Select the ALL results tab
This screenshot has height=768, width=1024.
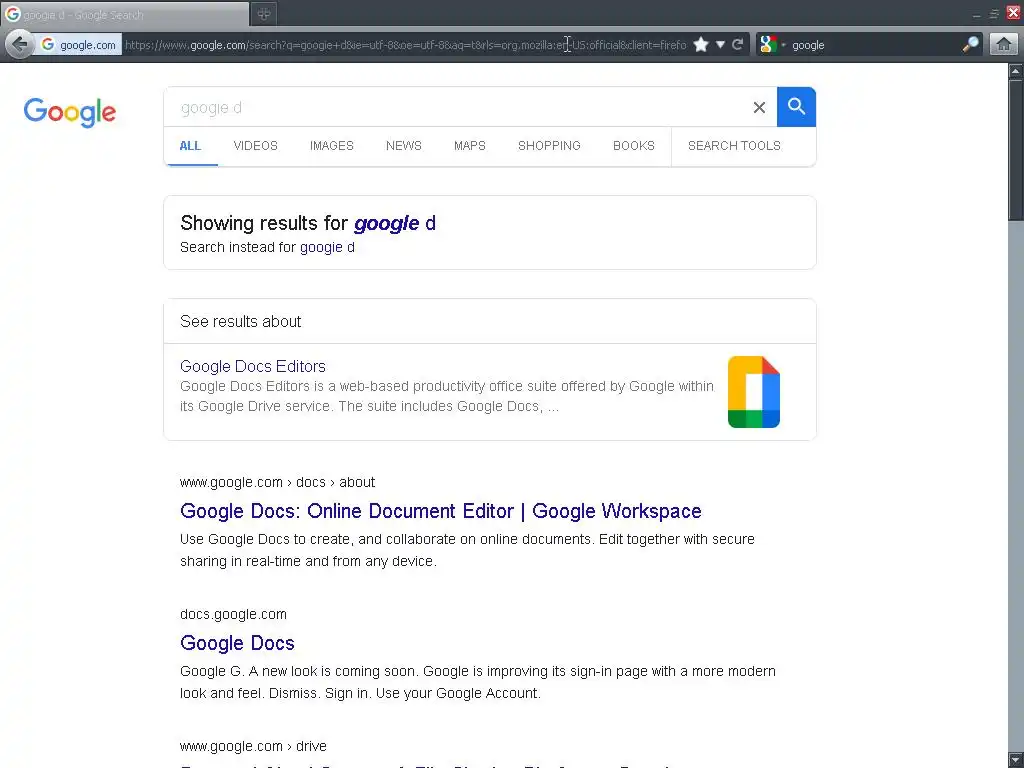click(x=190, y=146)
